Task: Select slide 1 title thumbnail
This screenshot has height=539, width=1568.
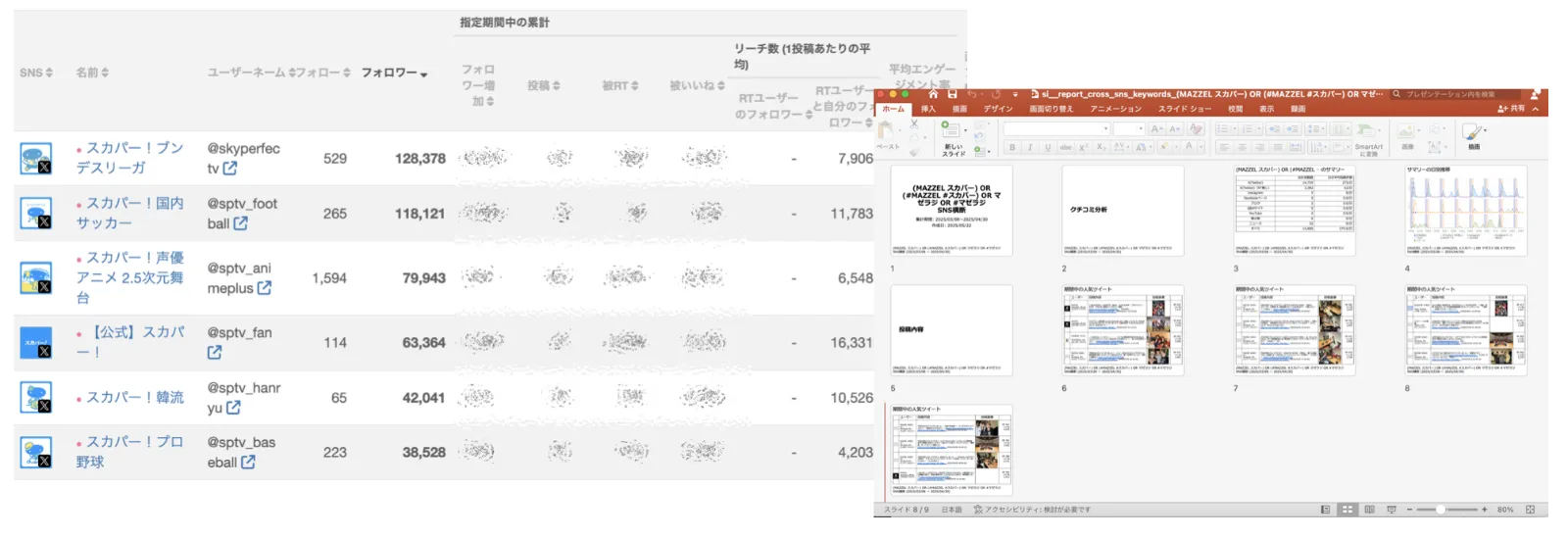Action: point(951,211)
